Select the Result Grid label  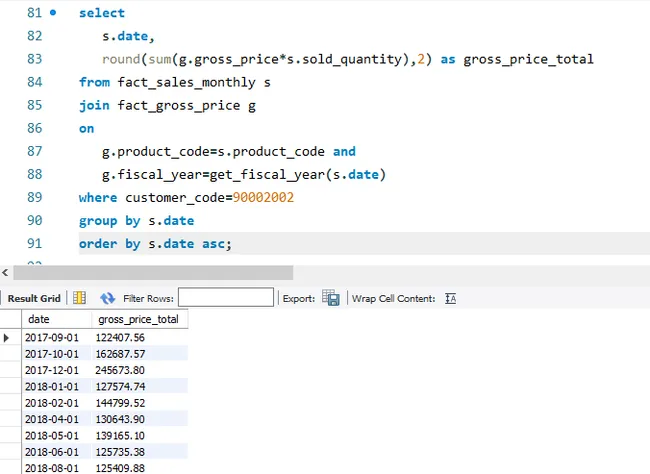tap(34, 298)
